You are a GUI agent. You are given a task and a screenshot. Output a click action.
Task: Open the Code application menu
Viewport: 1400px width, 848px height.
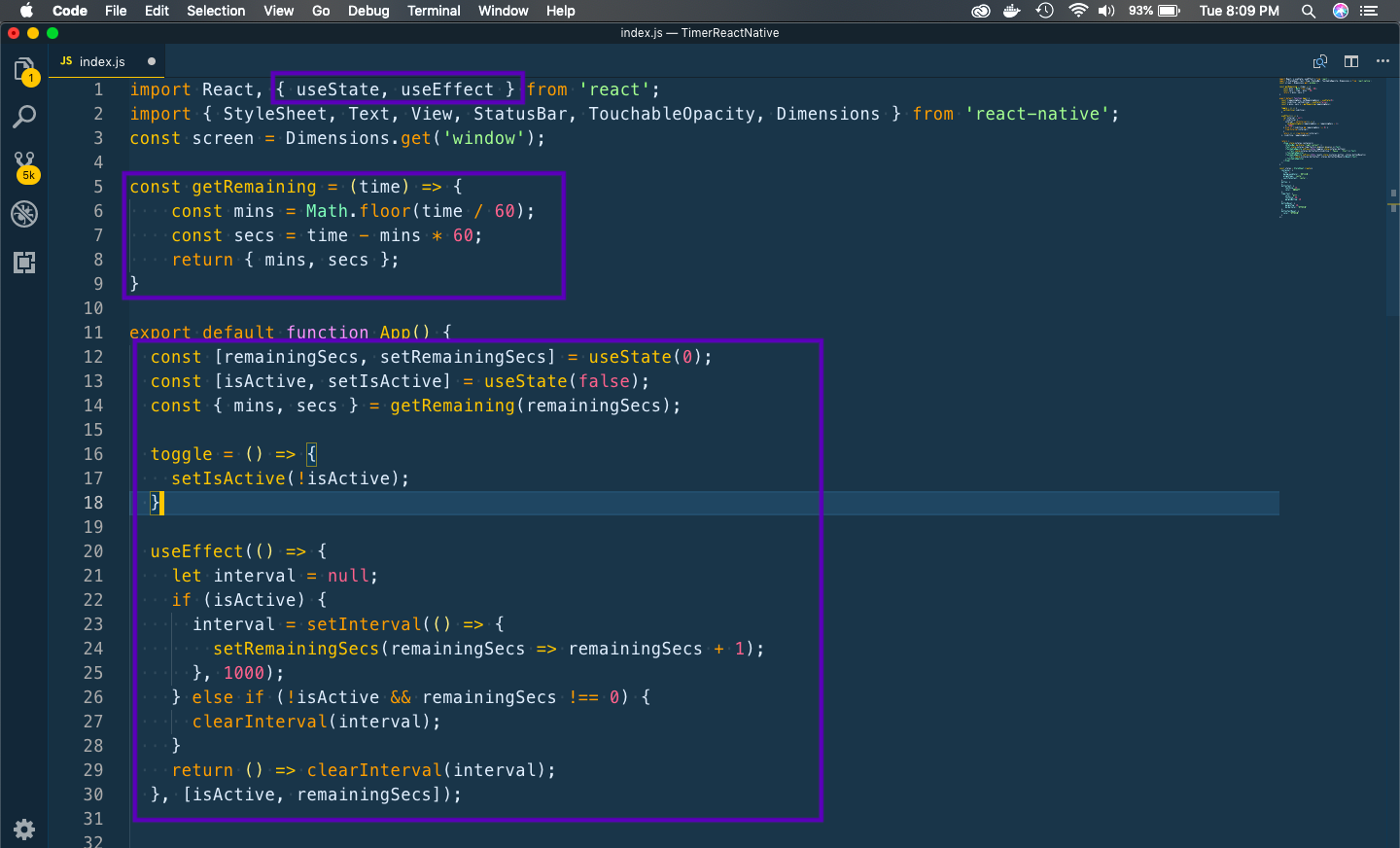coord(70,11)
